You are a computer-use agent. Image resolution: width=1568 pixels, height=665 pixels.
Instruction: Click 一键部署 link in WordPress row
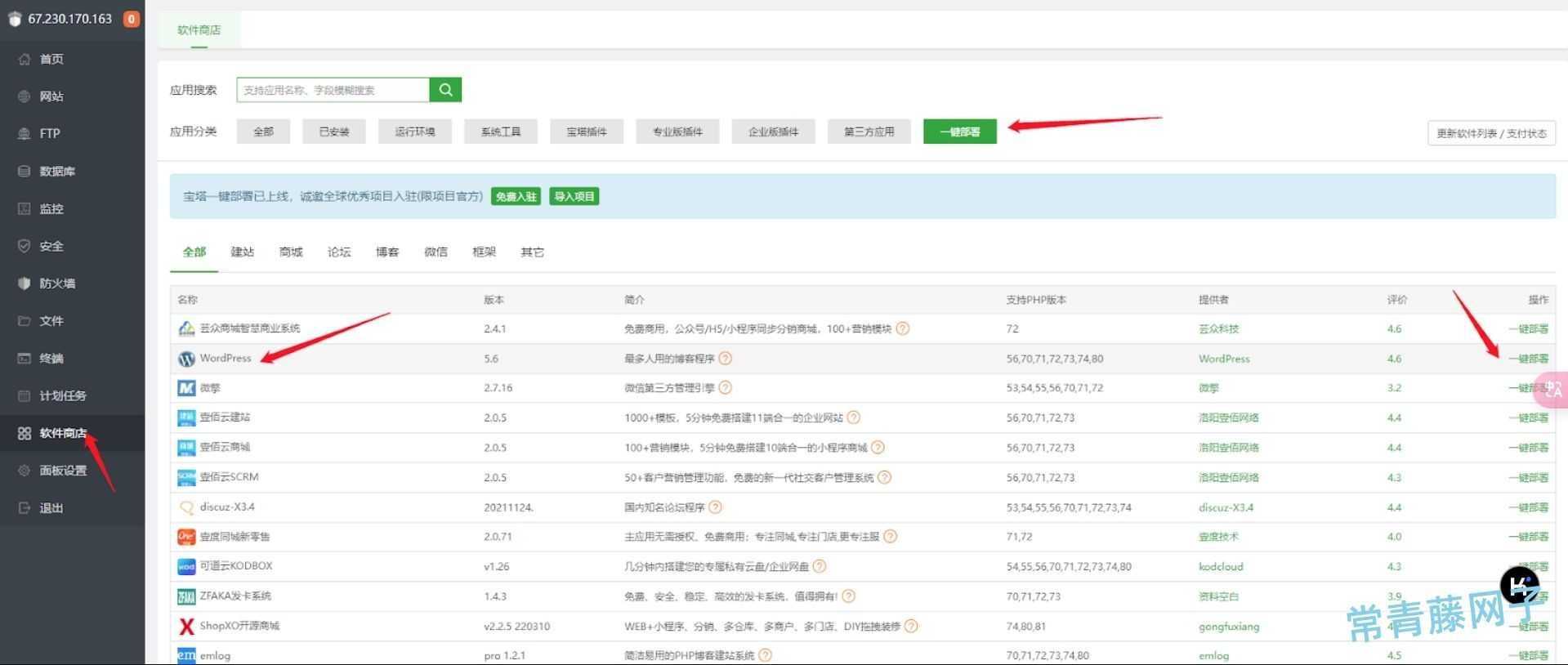[x=1528, y=359]
